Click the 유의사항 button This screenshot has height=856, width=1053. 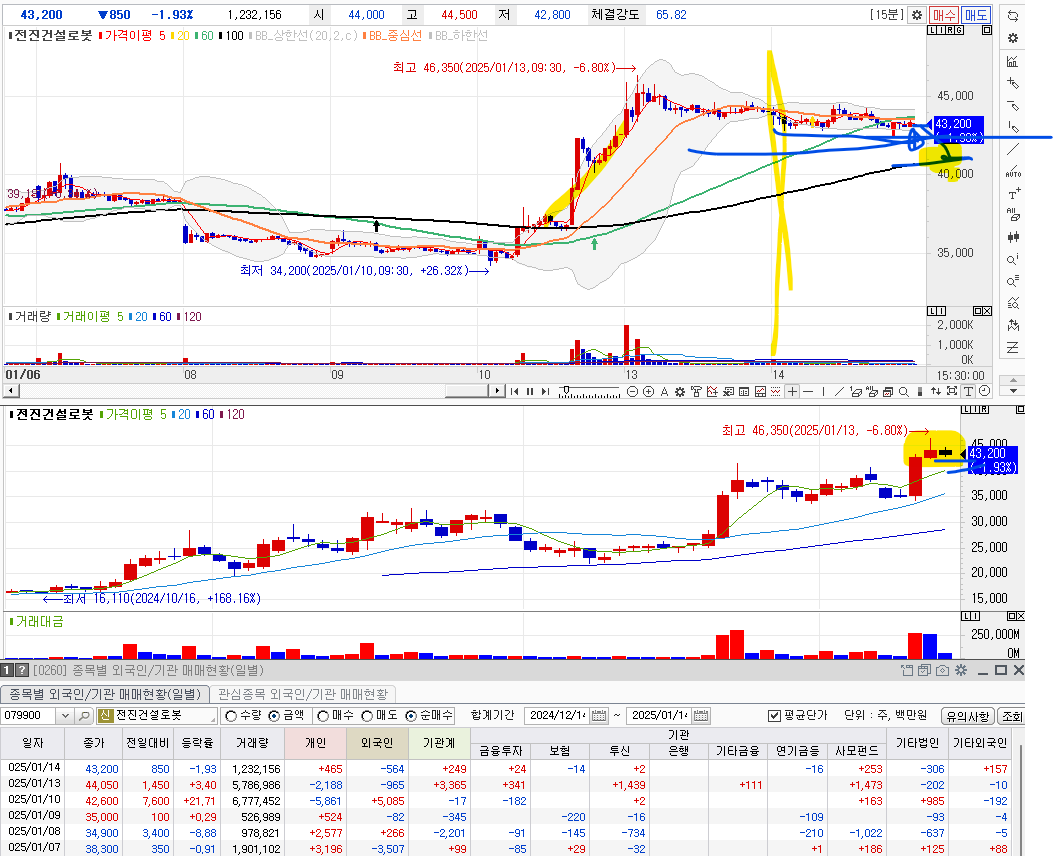pos(967,716)
